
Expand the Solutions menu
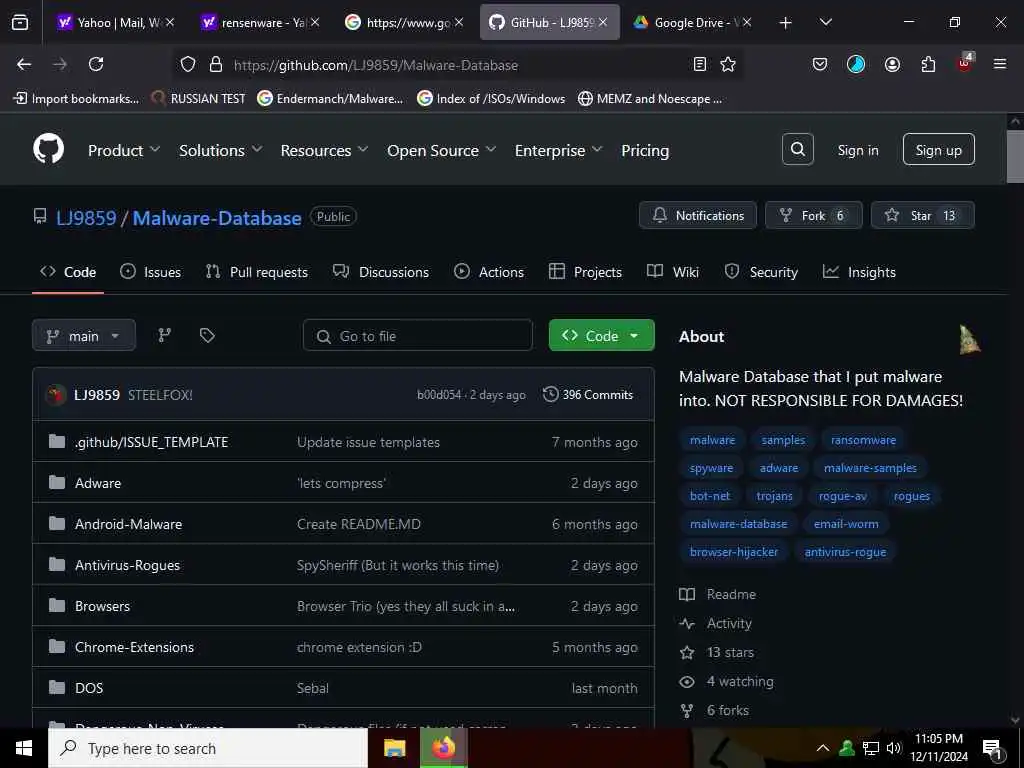[221, 150]
